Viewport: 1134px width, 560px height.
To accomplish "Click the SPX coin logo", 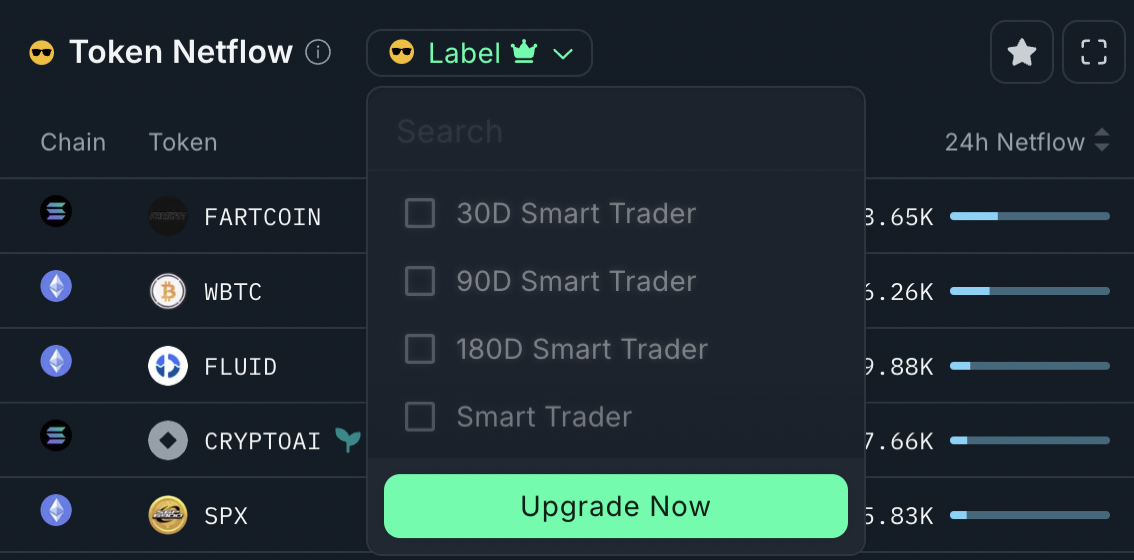I will 168,515.
